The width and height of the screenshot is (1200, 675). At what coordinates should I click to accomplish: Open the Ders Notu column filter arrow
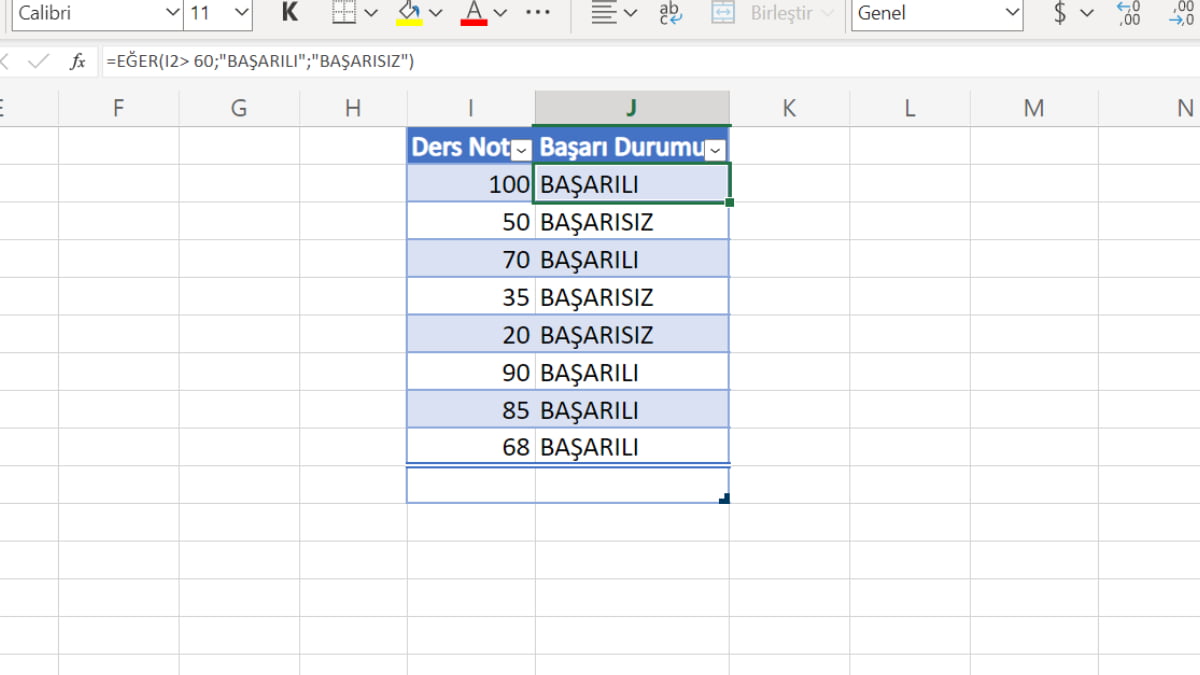pyautogui.click(x=521, y=150)
